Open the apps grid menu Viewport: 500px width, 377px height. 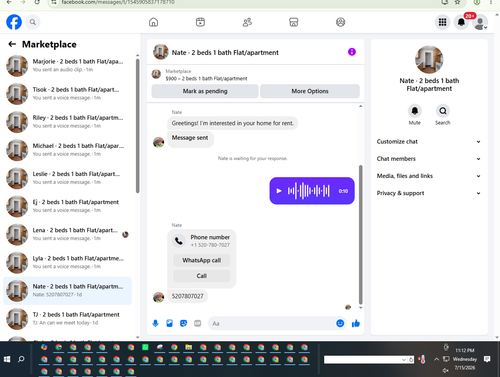coord(442,22)
